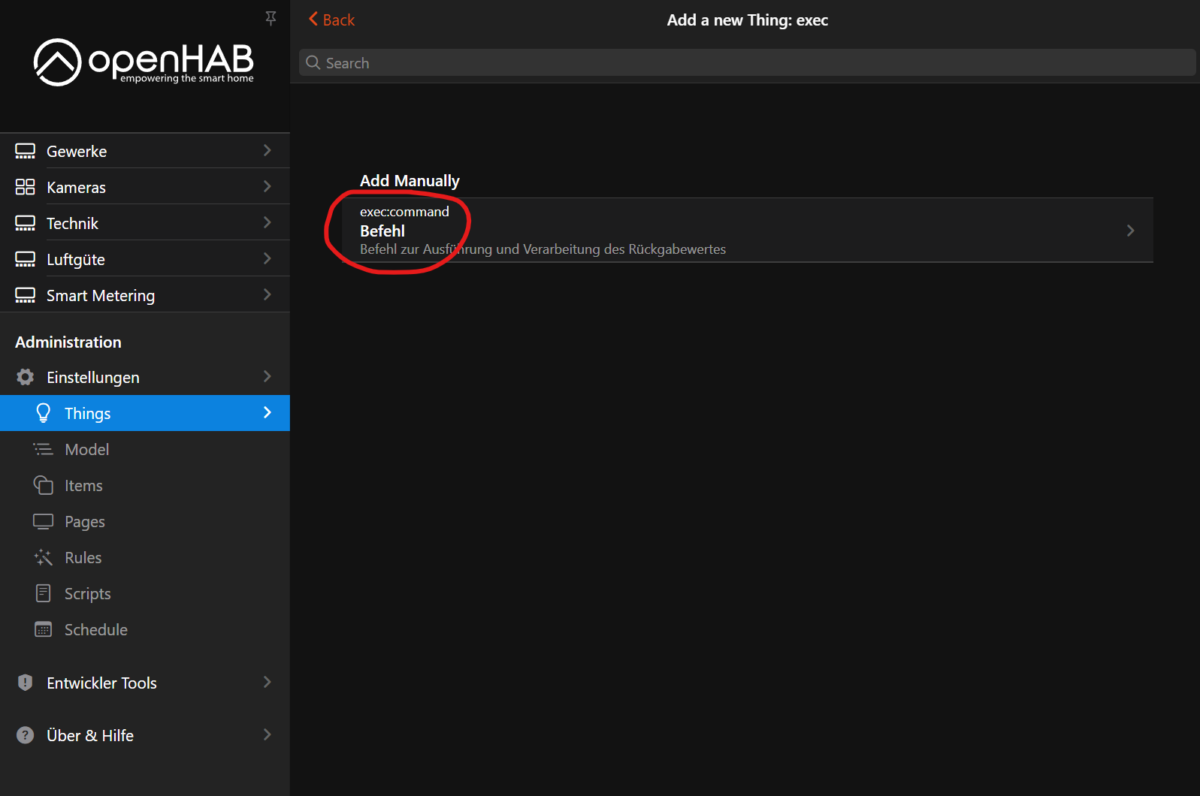Click the openHAB logo

coord(143,62)
